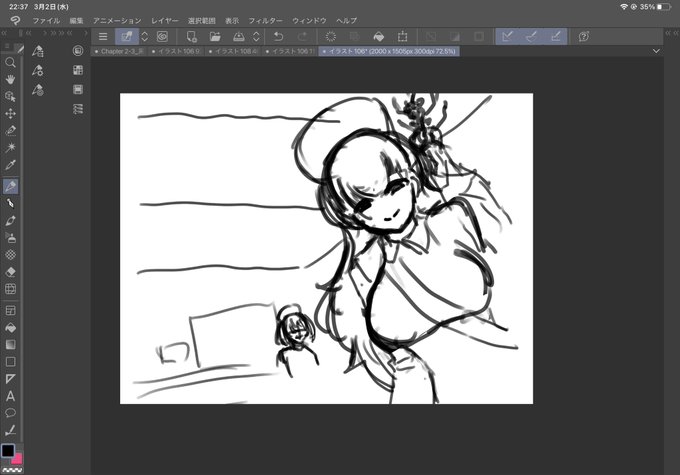Image resolution: width=680 pixels, height=475 pixels.
Task: Select the Eyedropper tool
Action: (10, 165)
